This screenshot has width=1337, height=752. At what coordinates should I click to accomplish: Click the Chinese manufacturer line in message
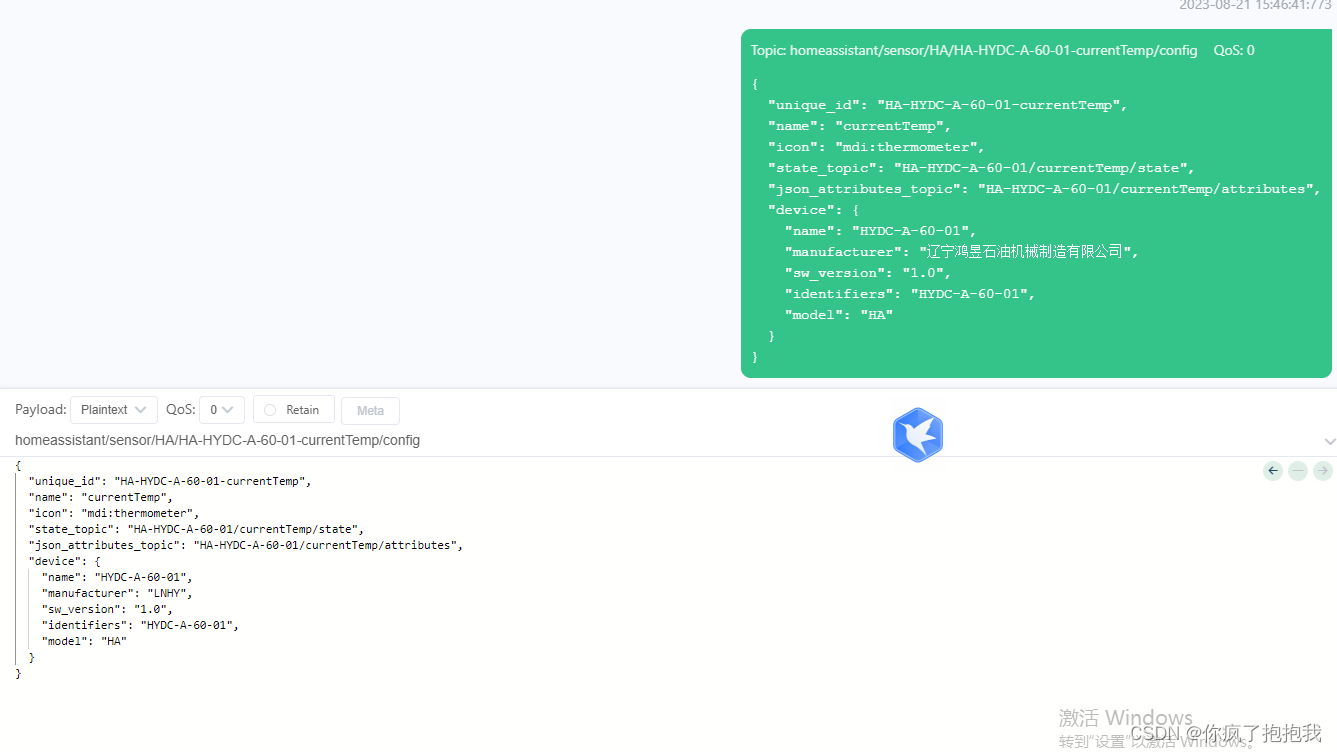[962, 252]
